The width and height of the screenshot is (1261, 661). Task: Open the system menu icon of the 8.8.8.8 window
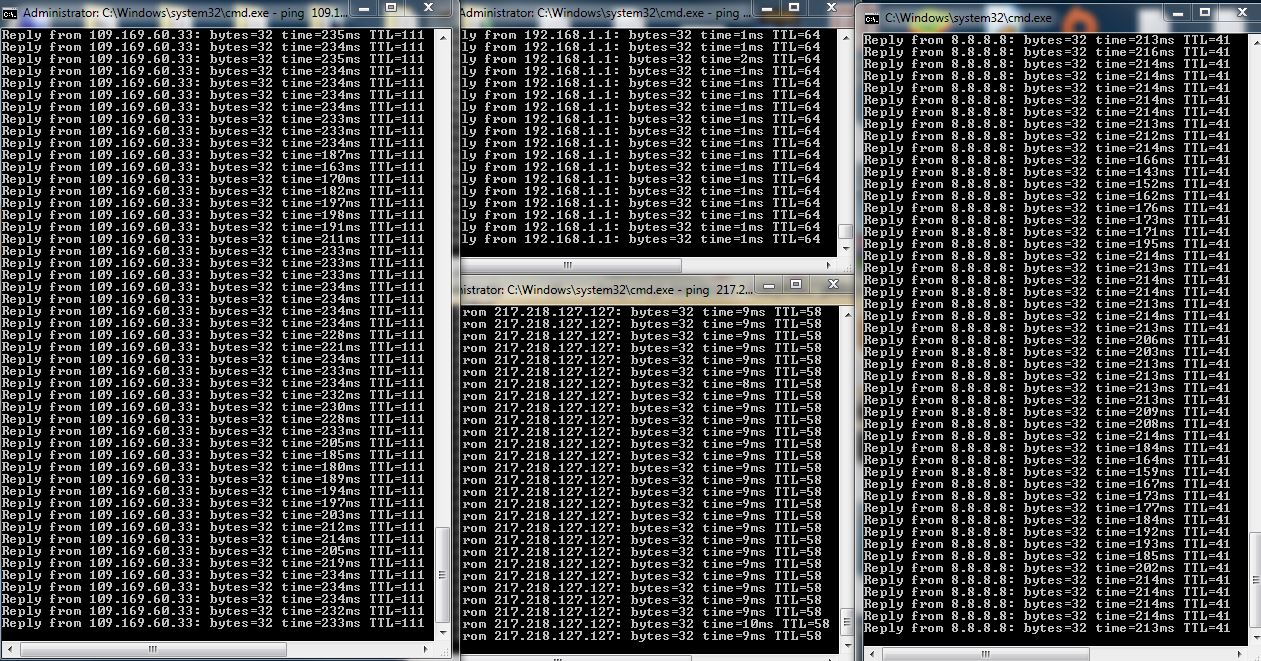(x=872, y=17)
